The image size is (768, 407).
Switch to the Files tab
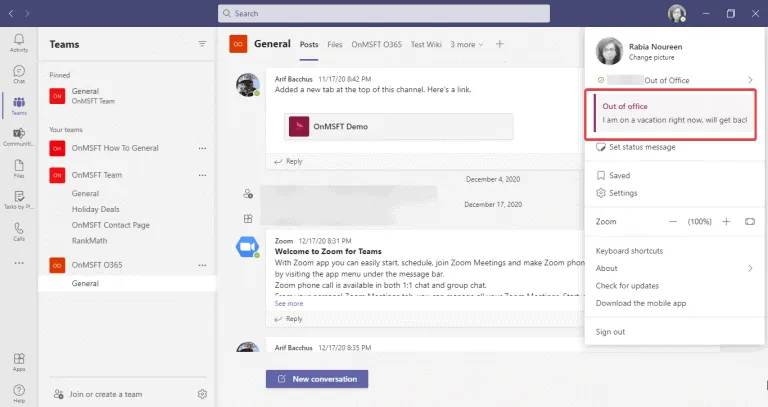334,45
